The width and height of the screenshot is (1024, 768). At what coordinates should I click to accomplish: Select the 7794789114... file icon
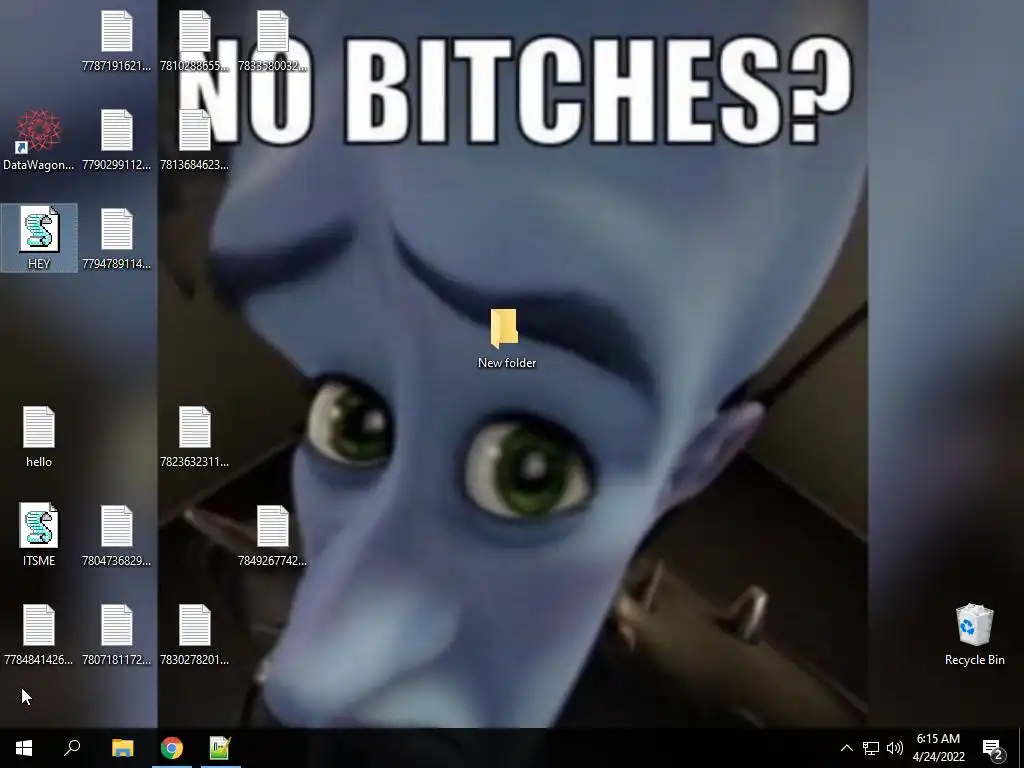tap(117, 229)
